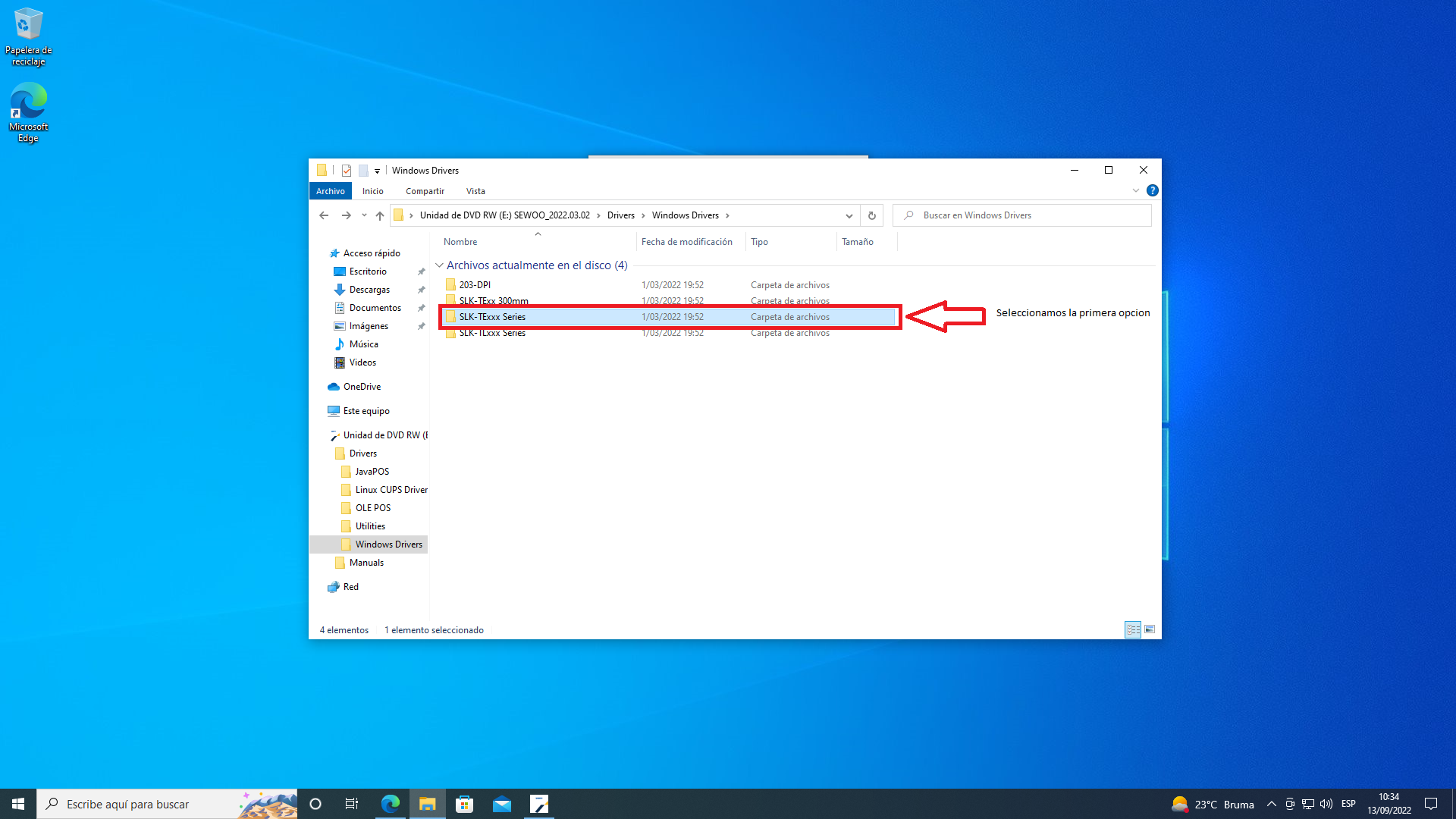Screen dimensions: 1456x819
Task: Open the address bar history dropdown
Action: tap(849, 215)
